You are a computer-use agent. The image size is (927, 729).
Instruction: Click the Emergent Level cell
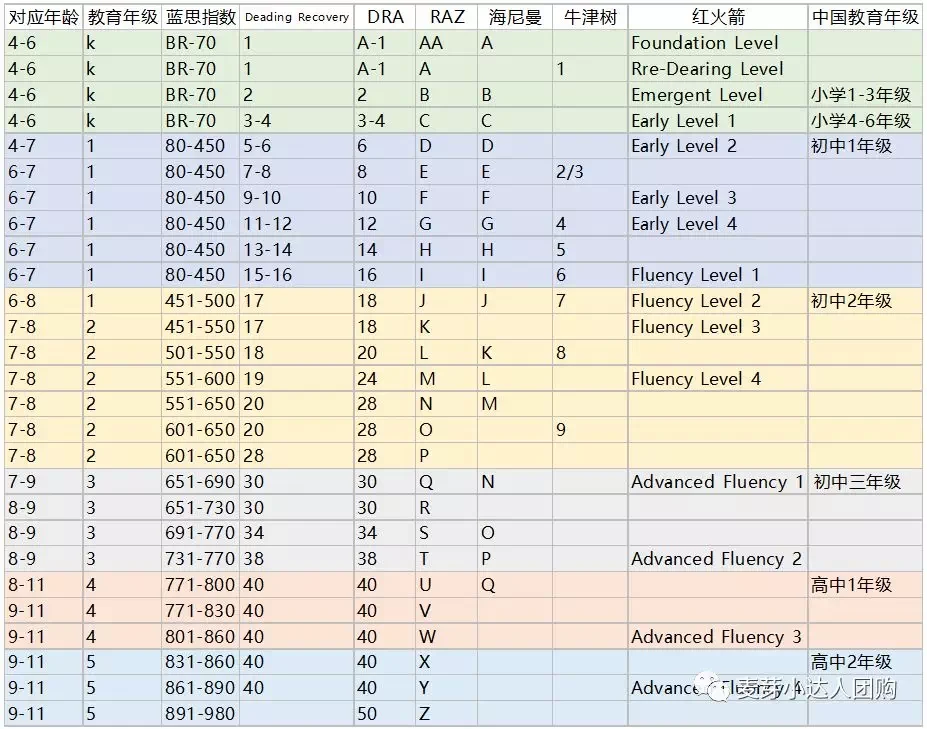tap(718, 95)
